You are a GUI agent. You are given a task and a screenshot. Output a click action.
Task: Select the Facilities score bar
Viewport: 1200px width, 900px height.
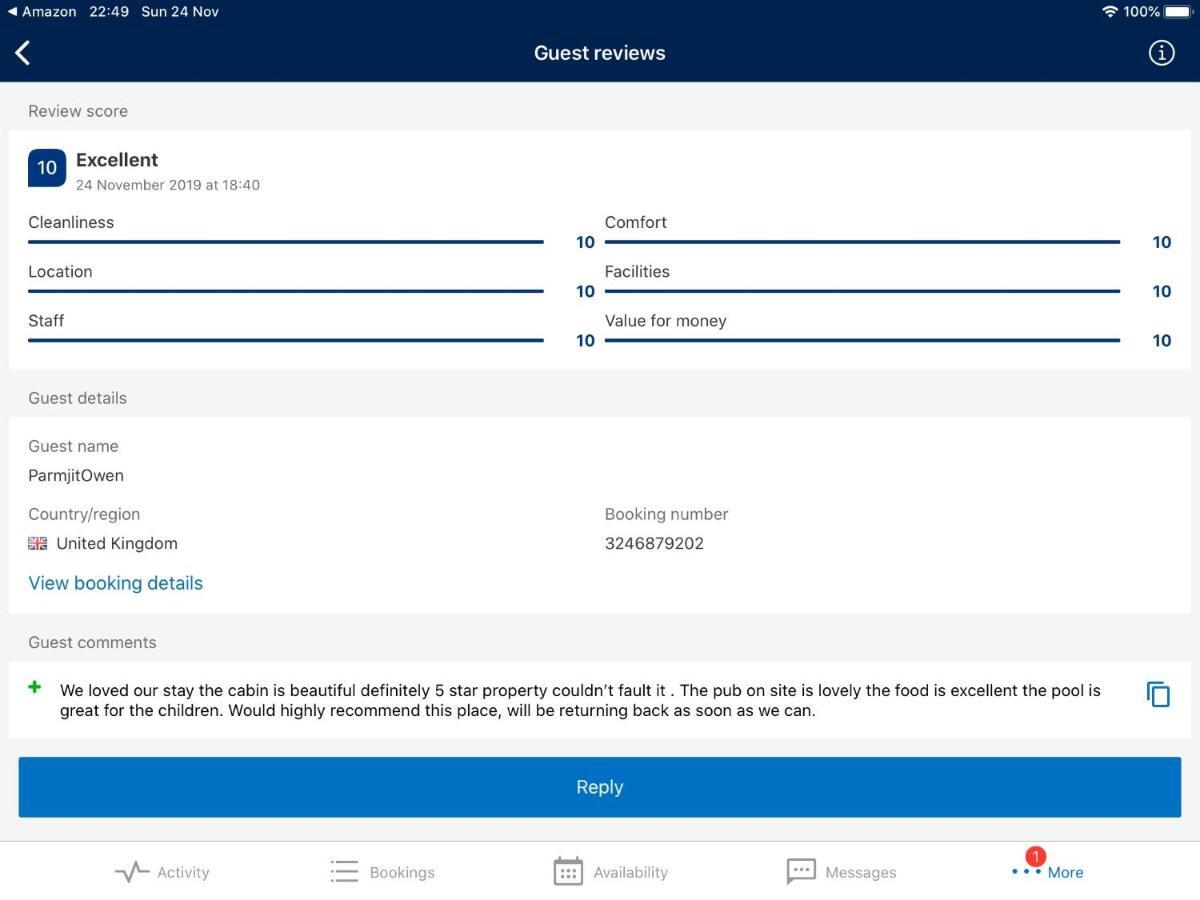pyautogui.click(x=862, y=291)
